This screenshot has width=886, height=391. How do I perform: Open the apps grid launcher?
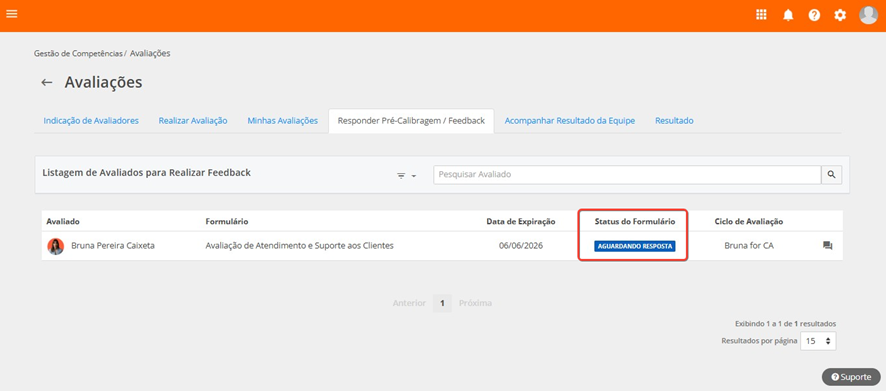761,15
